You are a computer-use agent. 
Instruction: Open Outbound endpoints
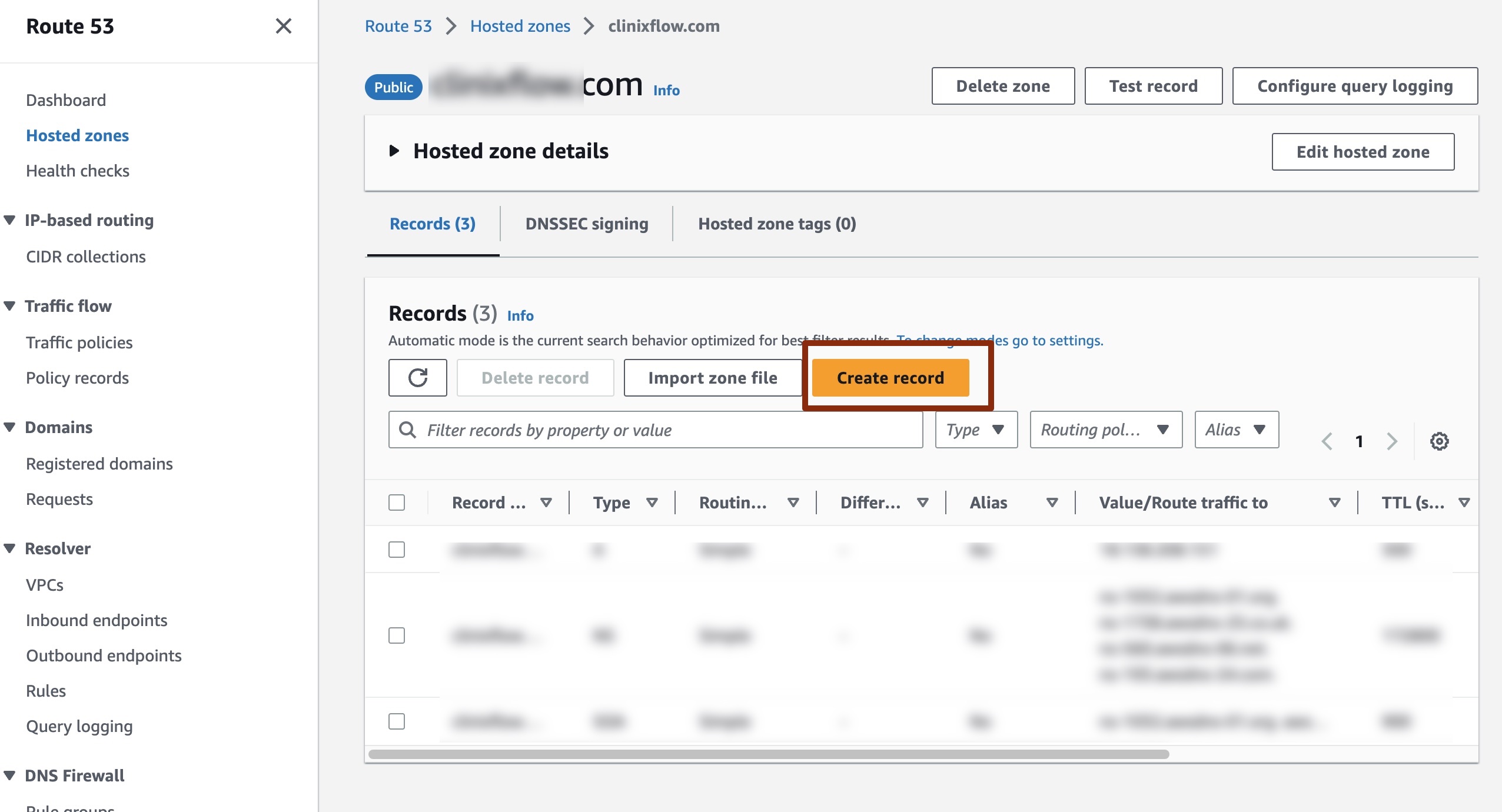(x=104, y=655)
